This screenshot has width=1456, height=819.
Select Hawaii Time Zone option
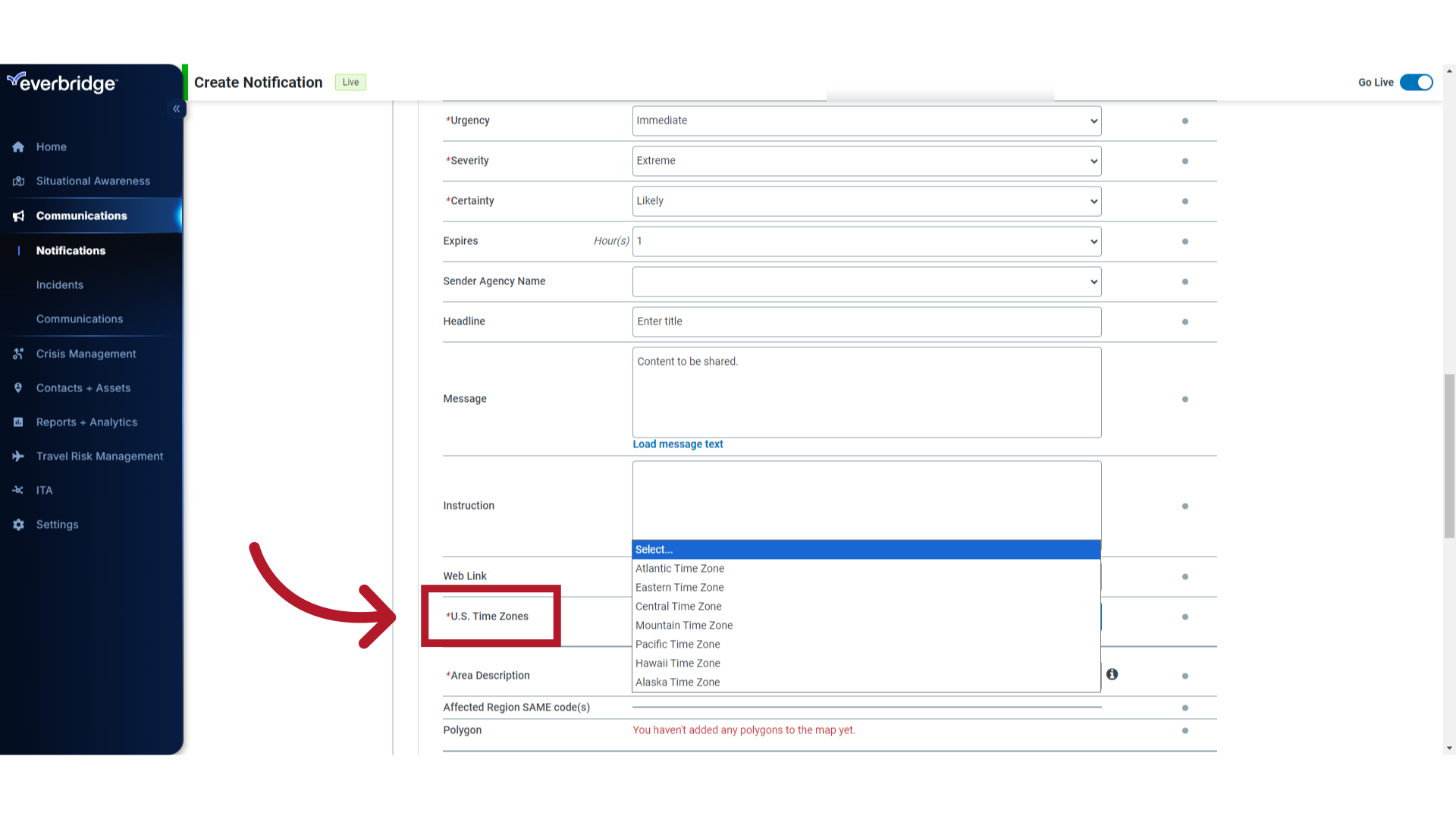tap(866, 664)
